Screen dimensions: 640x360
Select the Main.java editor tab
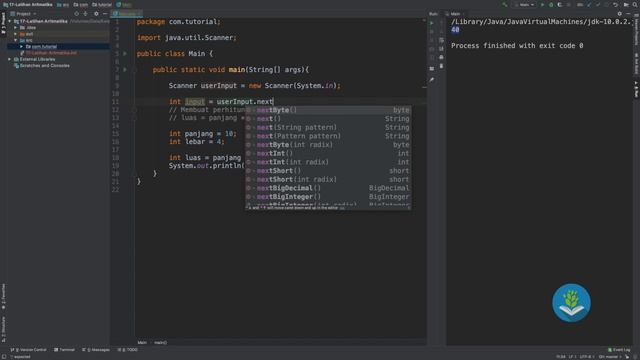[x=127, y=13]
